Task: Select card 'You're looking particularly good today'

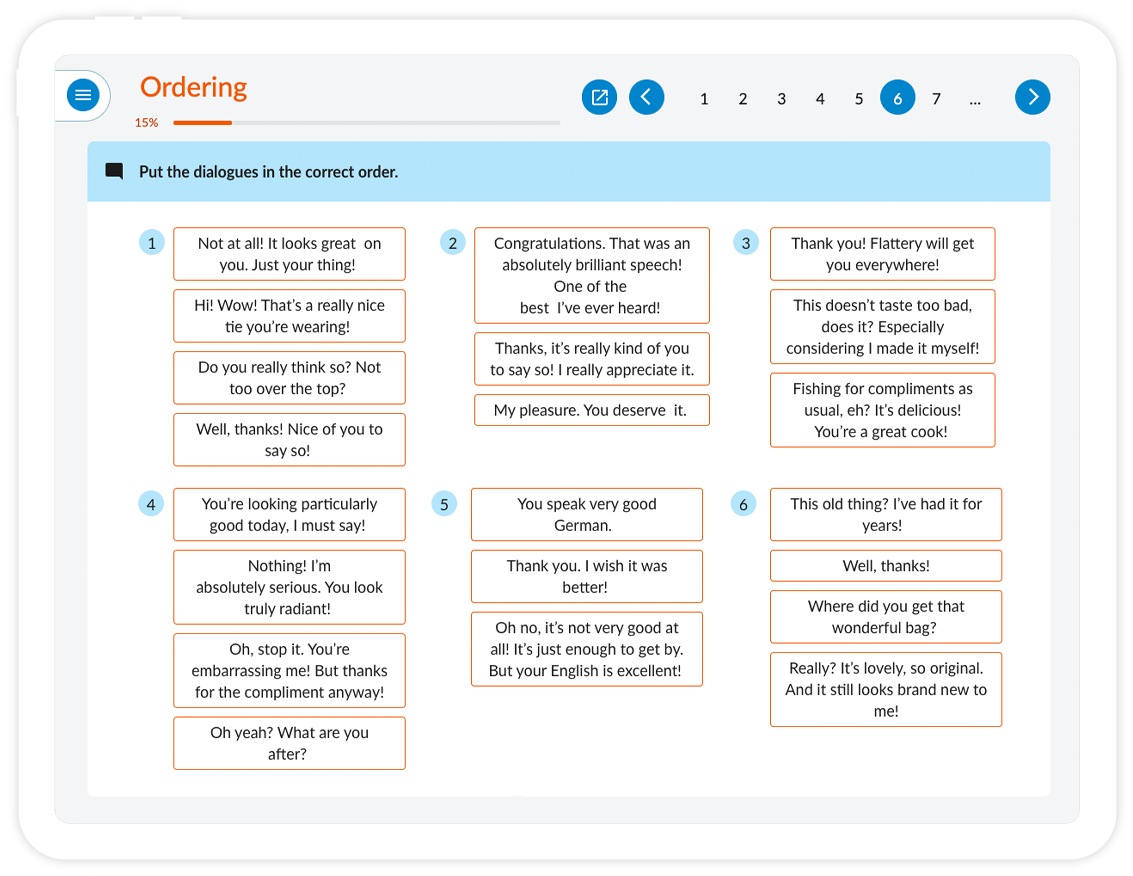Action: tap(289, 515)
